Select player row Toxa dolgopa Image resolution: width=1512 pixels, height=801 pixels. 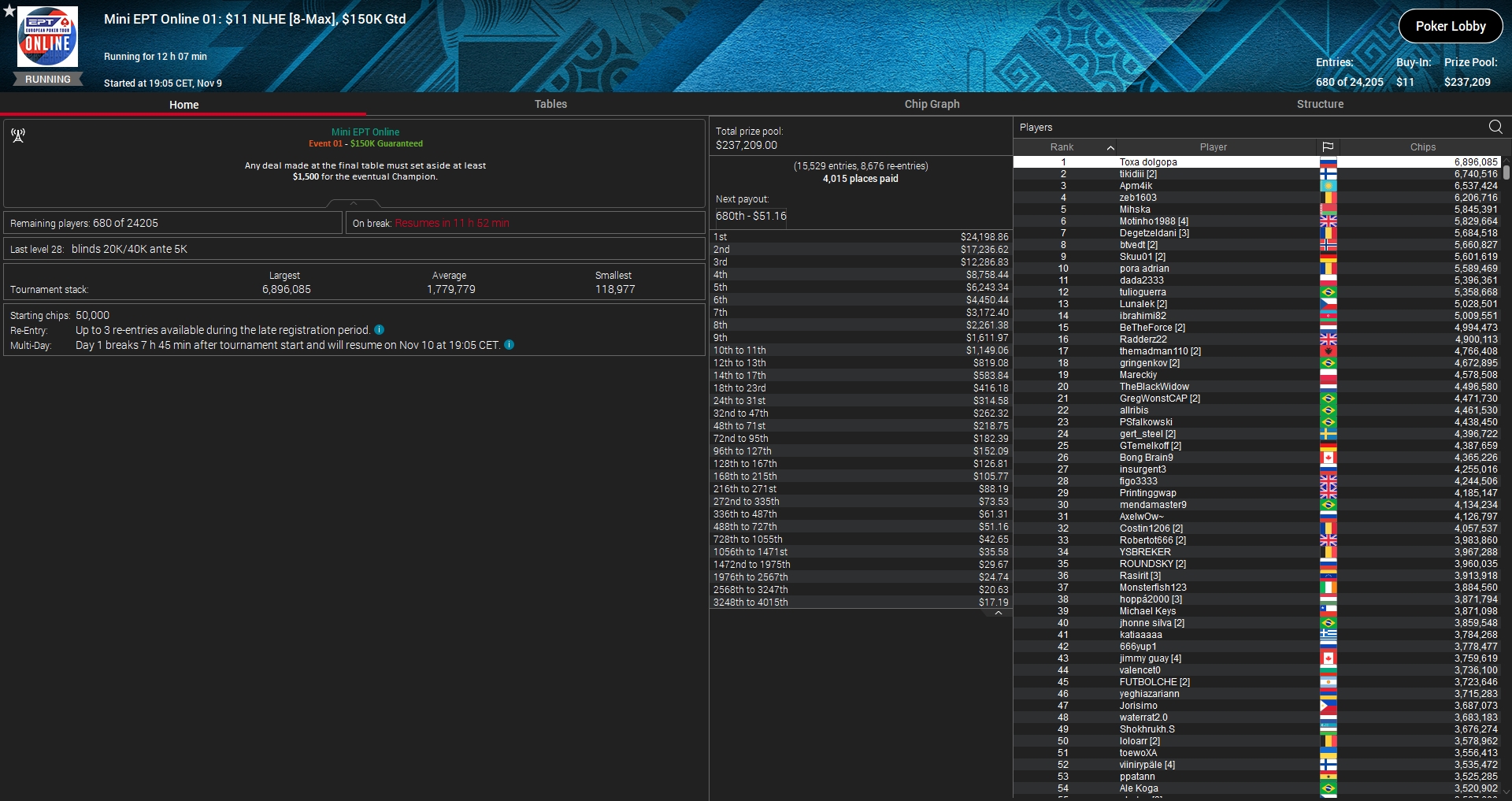[1257, 162]
